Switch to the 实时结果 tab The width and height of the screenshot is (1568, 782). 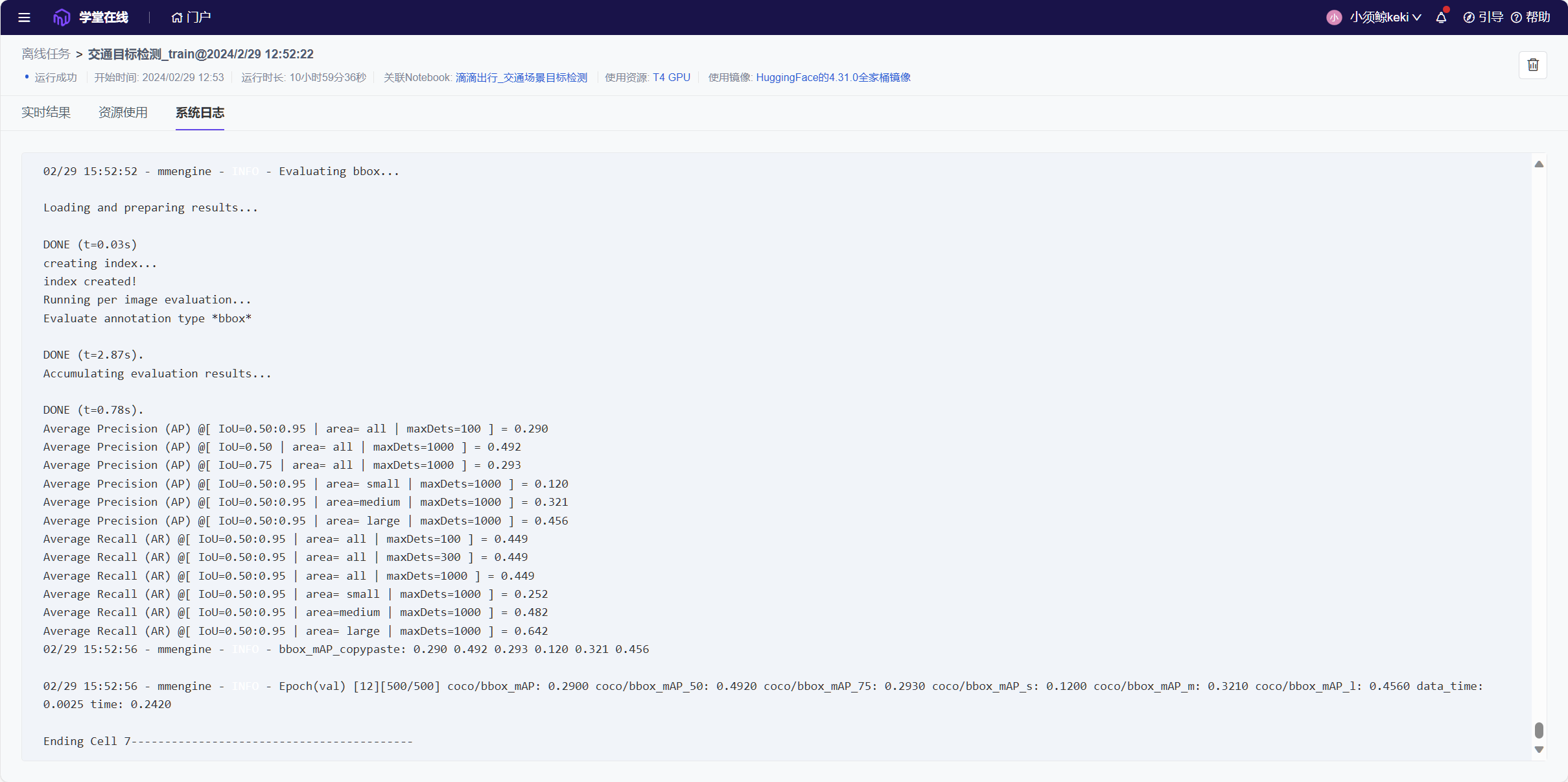pyautogui.click(x=46, y=113)
